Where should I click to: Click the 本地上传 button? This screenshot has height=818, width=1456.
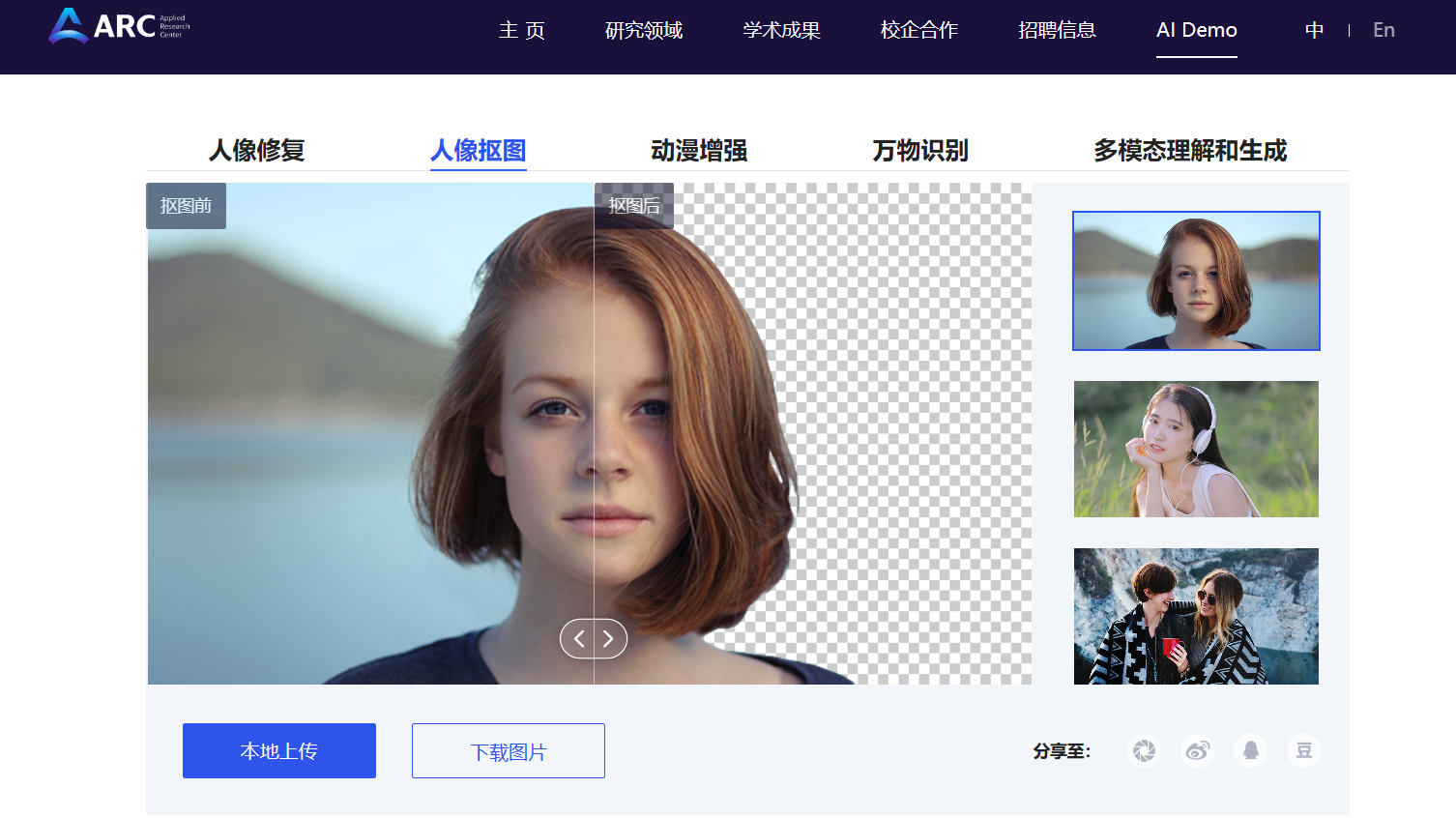pyautogui.click(x=279, y=750)
